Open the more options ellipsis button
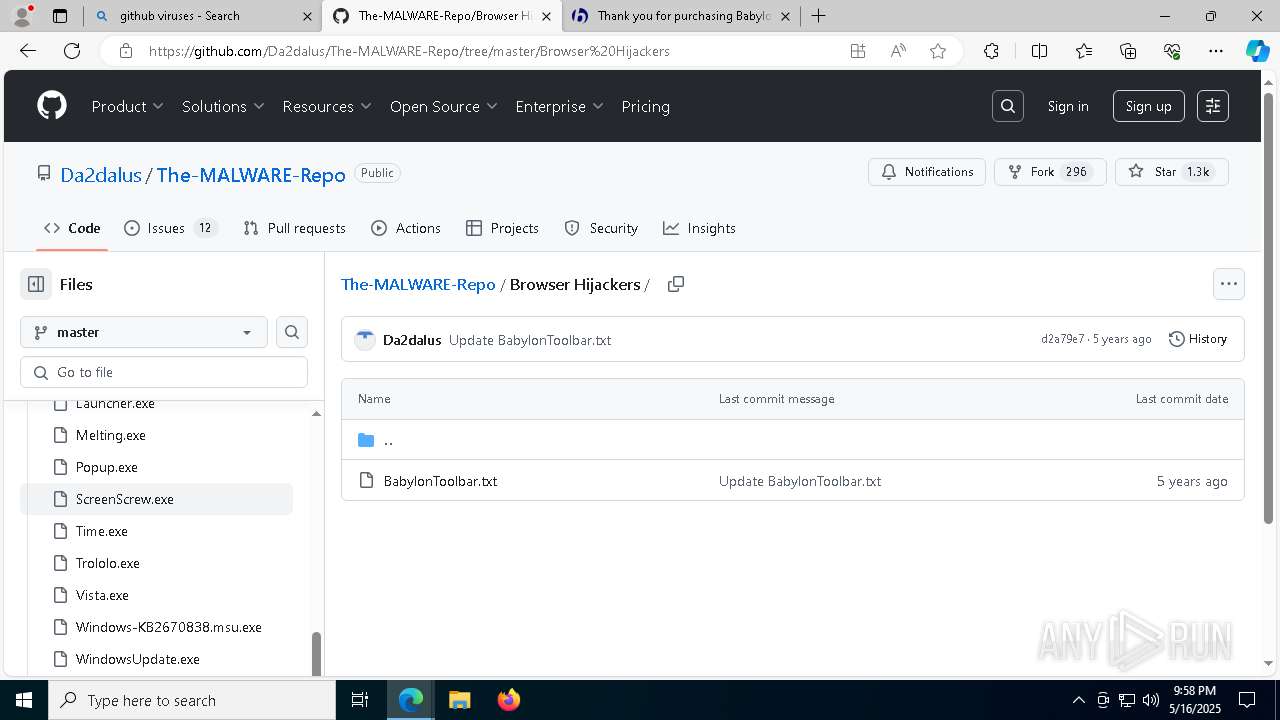This screenshot has height=720, width=1280. [1229, 284]
